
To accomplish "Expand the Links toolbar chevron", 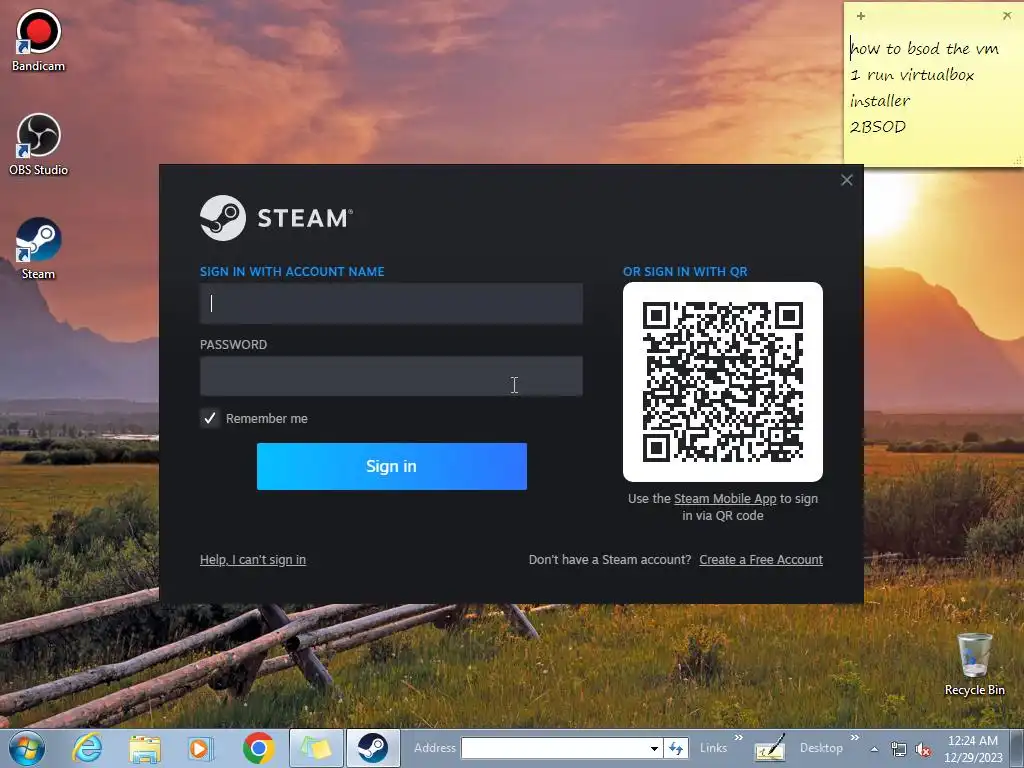I will pos(739,738).
